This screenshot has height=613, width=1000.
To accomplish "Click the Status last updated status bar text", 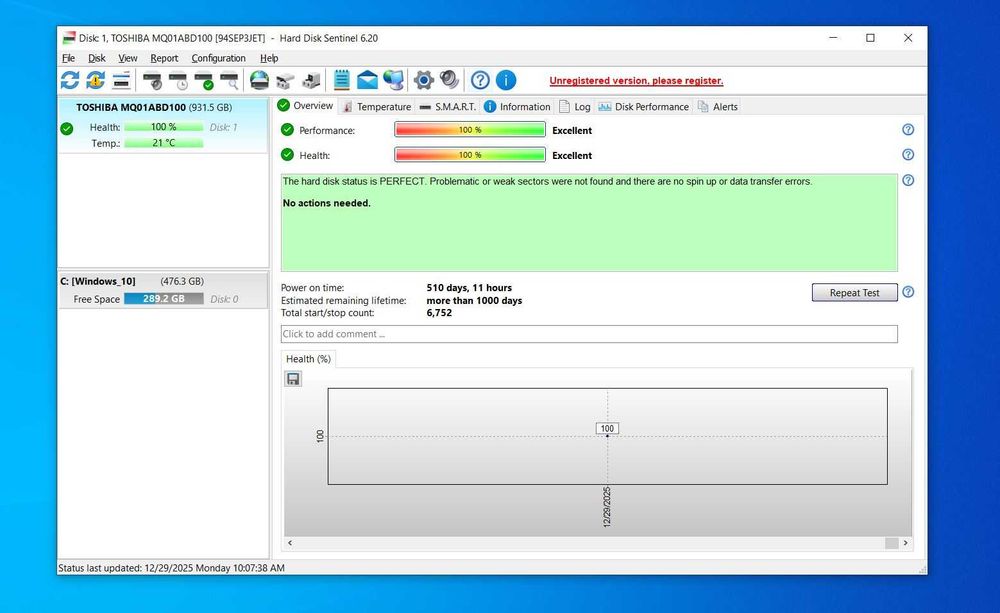I will point(172,568).
